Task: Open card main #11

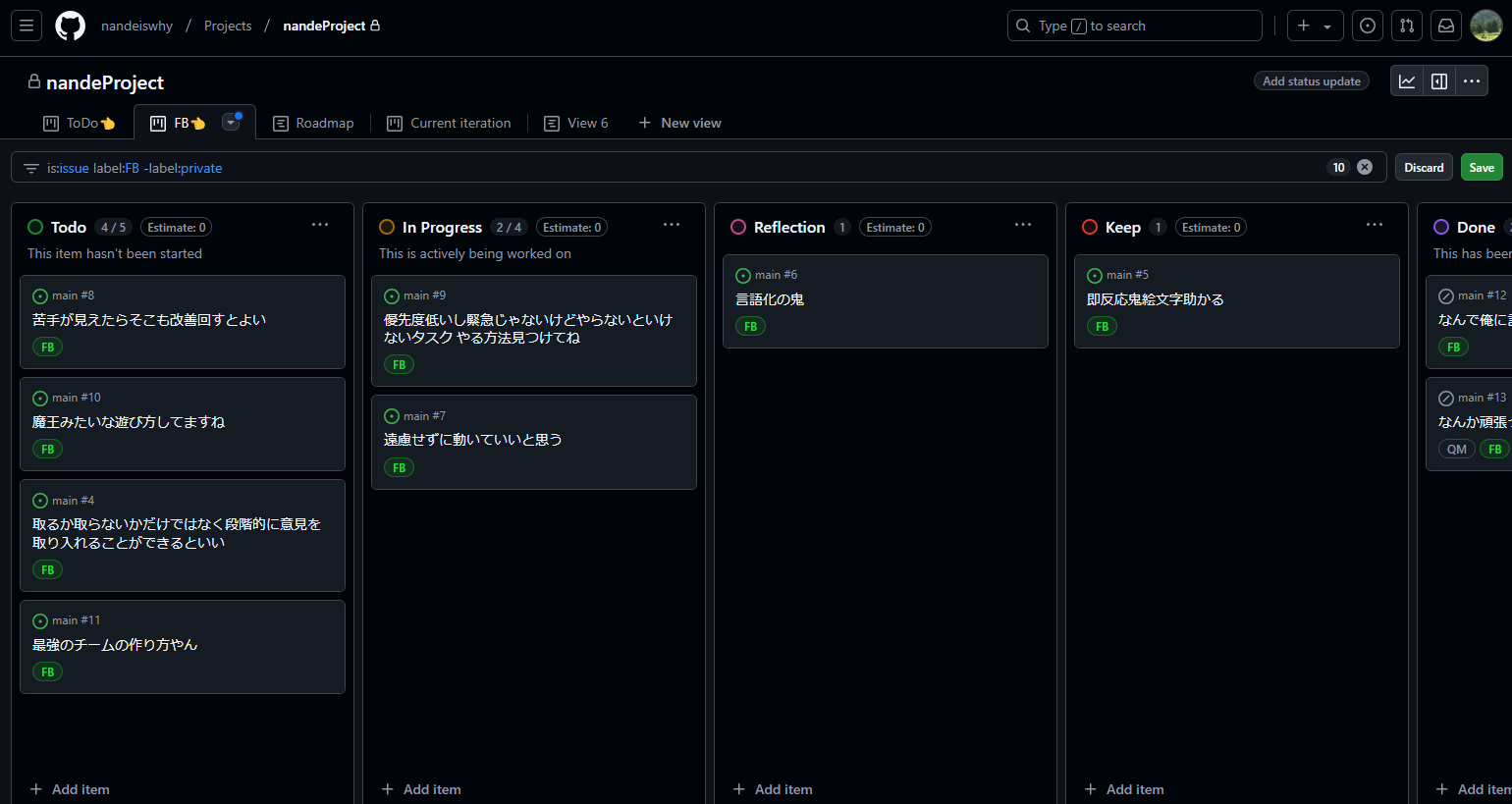Action: click(183, 647)
